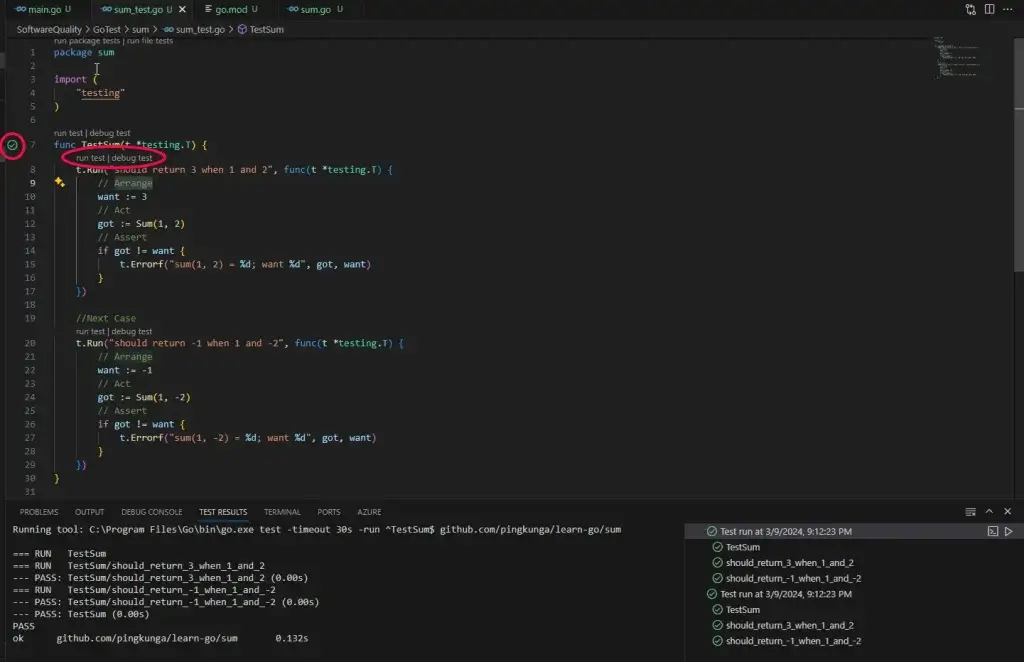Open the AZURE panel tab
The image size is (1024, 662).
369,512
